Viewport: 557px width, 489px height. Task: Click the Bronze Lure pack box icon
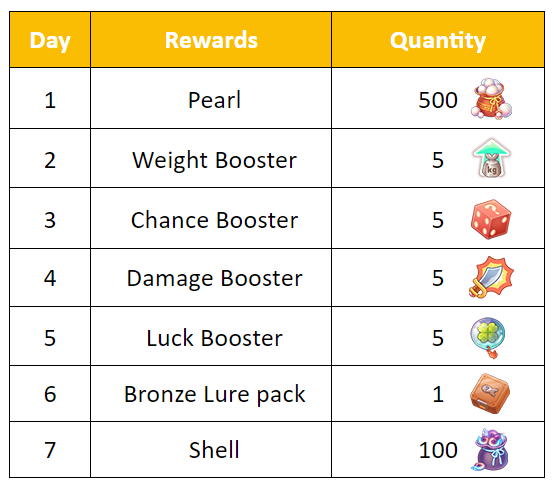coord(490,393)
